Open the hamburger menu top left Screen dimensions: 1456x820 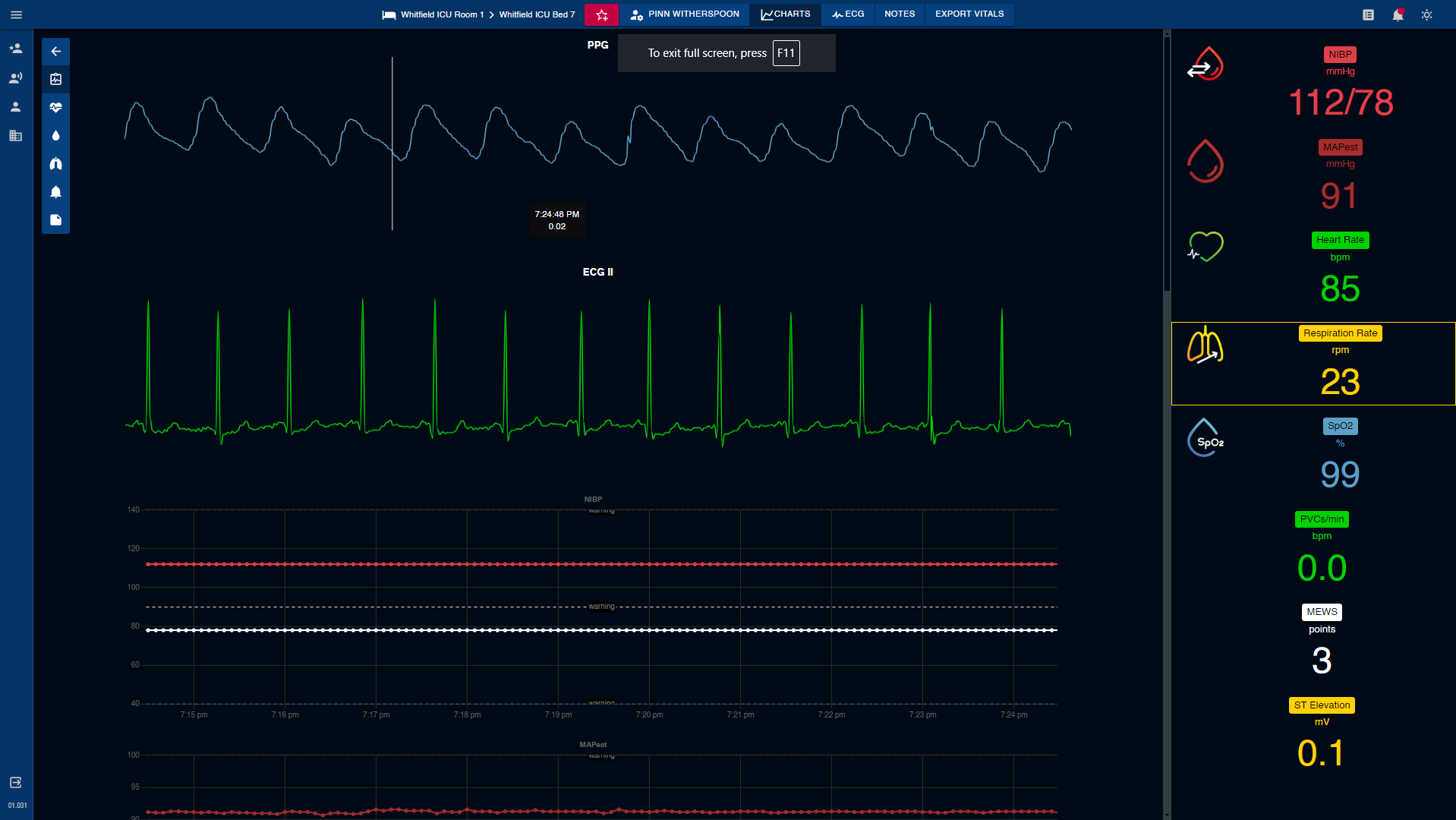(x=15, y=14)
